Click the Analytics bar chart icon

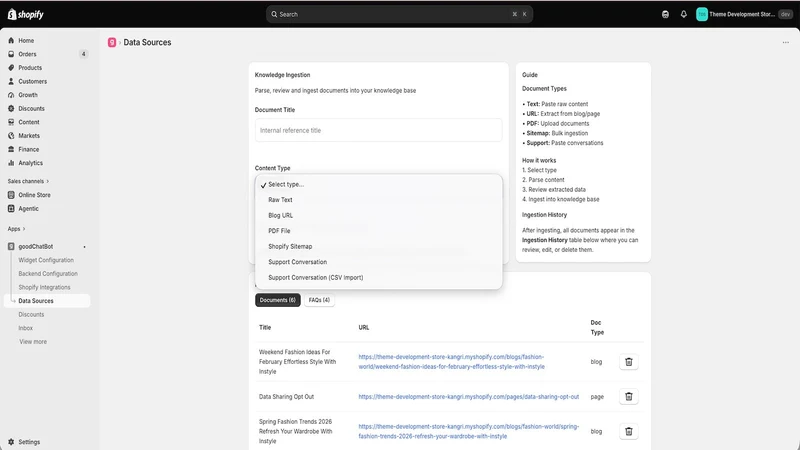(x=11, y=163)
